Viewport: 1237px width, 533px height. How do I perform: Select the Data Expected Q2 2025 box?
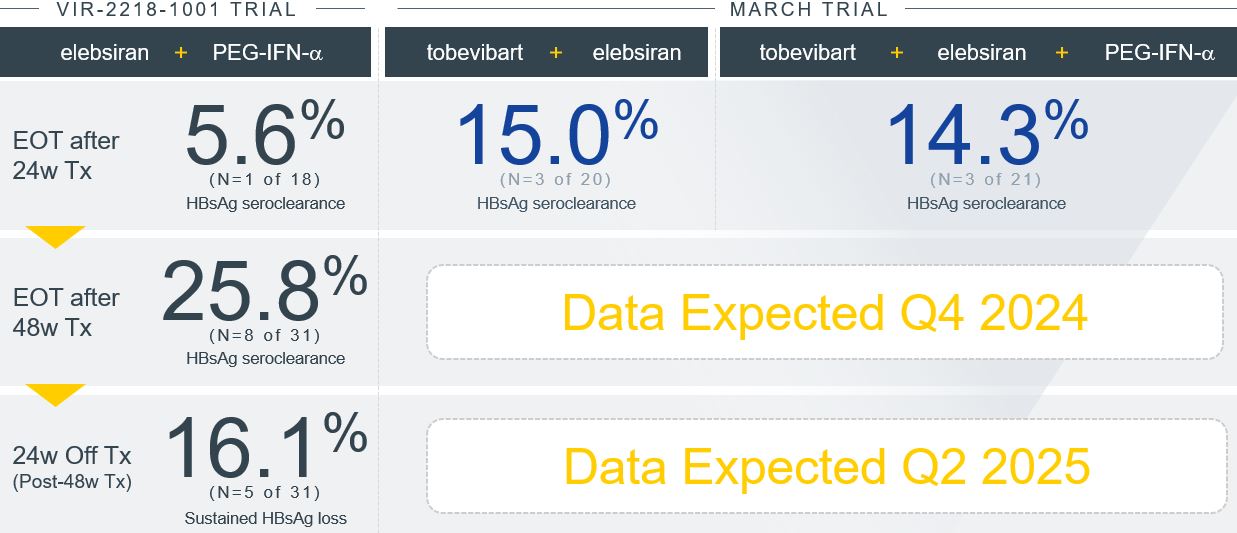click(x=826, y=466)
